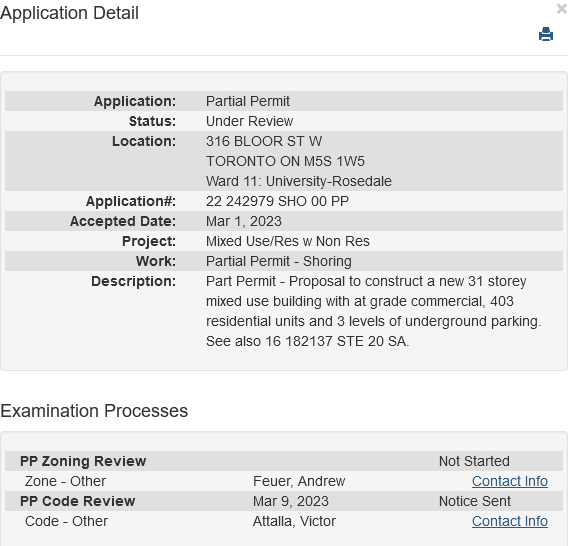Click the Not Started status text
Viewport: 568px width, 546px height.
click(x=474, y=461)
